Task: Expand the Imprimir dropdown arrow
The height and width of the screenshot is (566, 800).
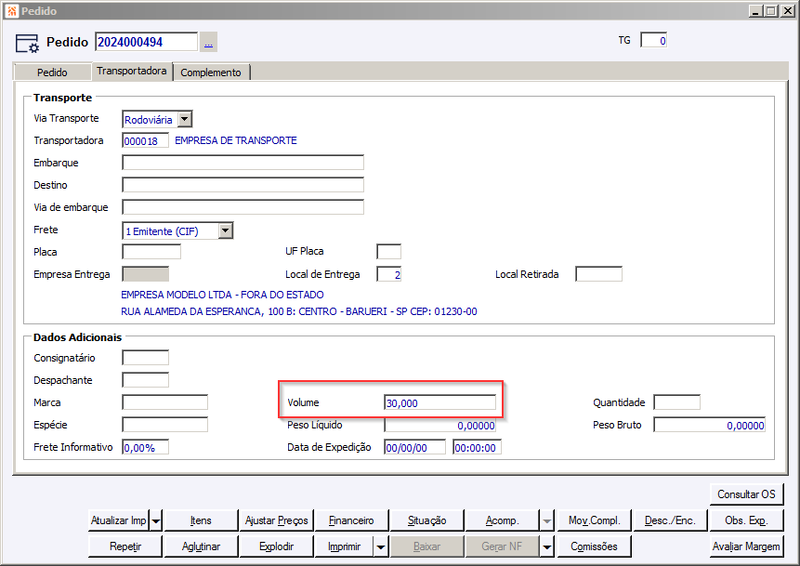Action: click(381, 547)
